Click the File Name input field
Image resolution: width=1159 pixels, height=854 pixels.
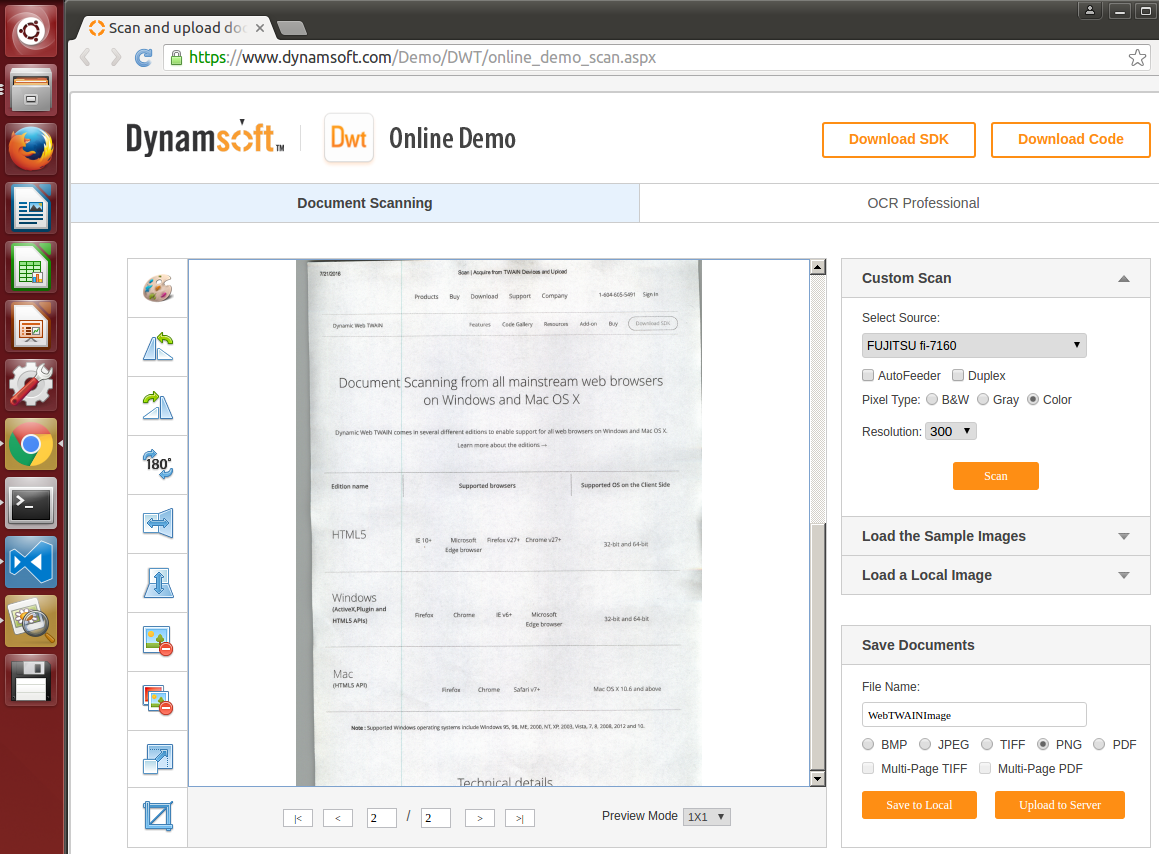tap(973, 715)
